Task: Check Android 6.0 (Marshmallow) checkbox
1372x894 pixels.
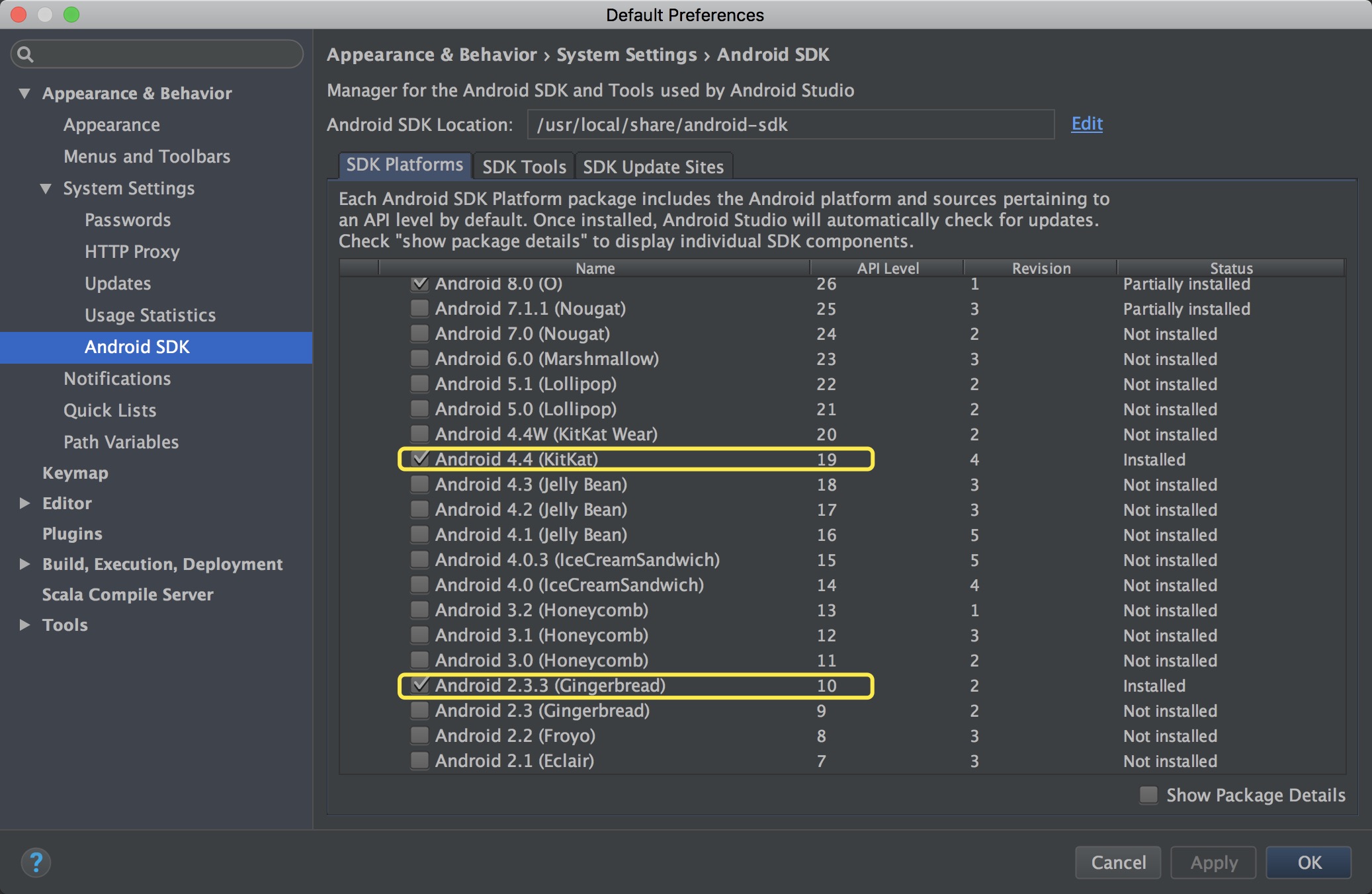Action: coord(419,359)
